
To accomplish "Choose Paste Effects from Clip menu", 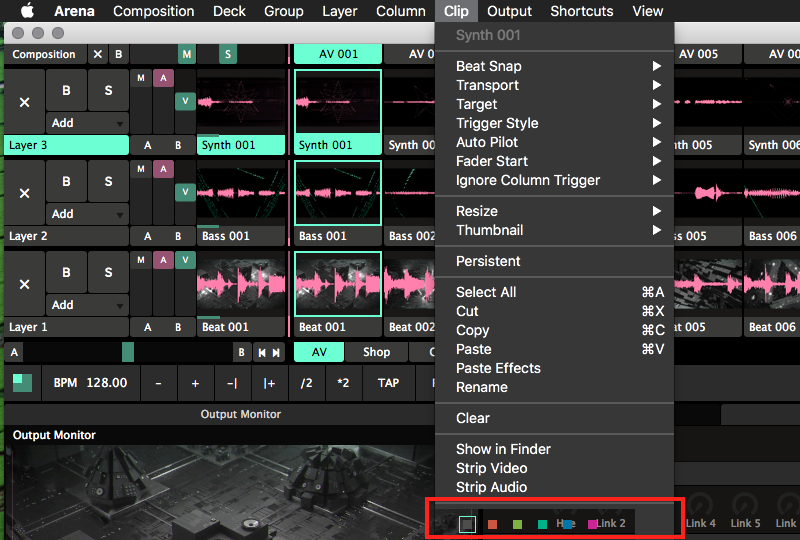I will [x=498, y=368].
